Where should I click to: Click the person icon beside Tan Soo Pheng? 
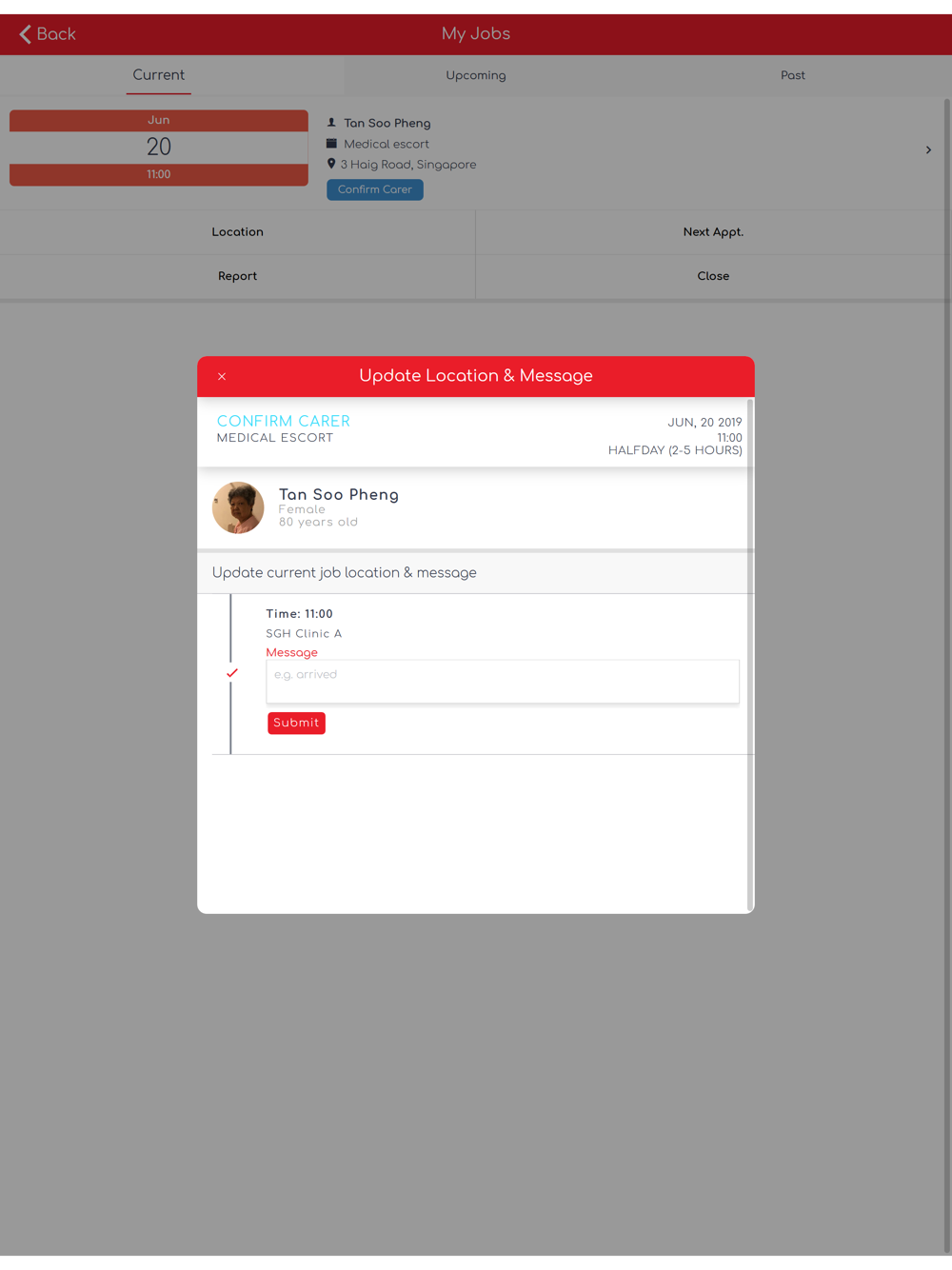tap(331, 123)
